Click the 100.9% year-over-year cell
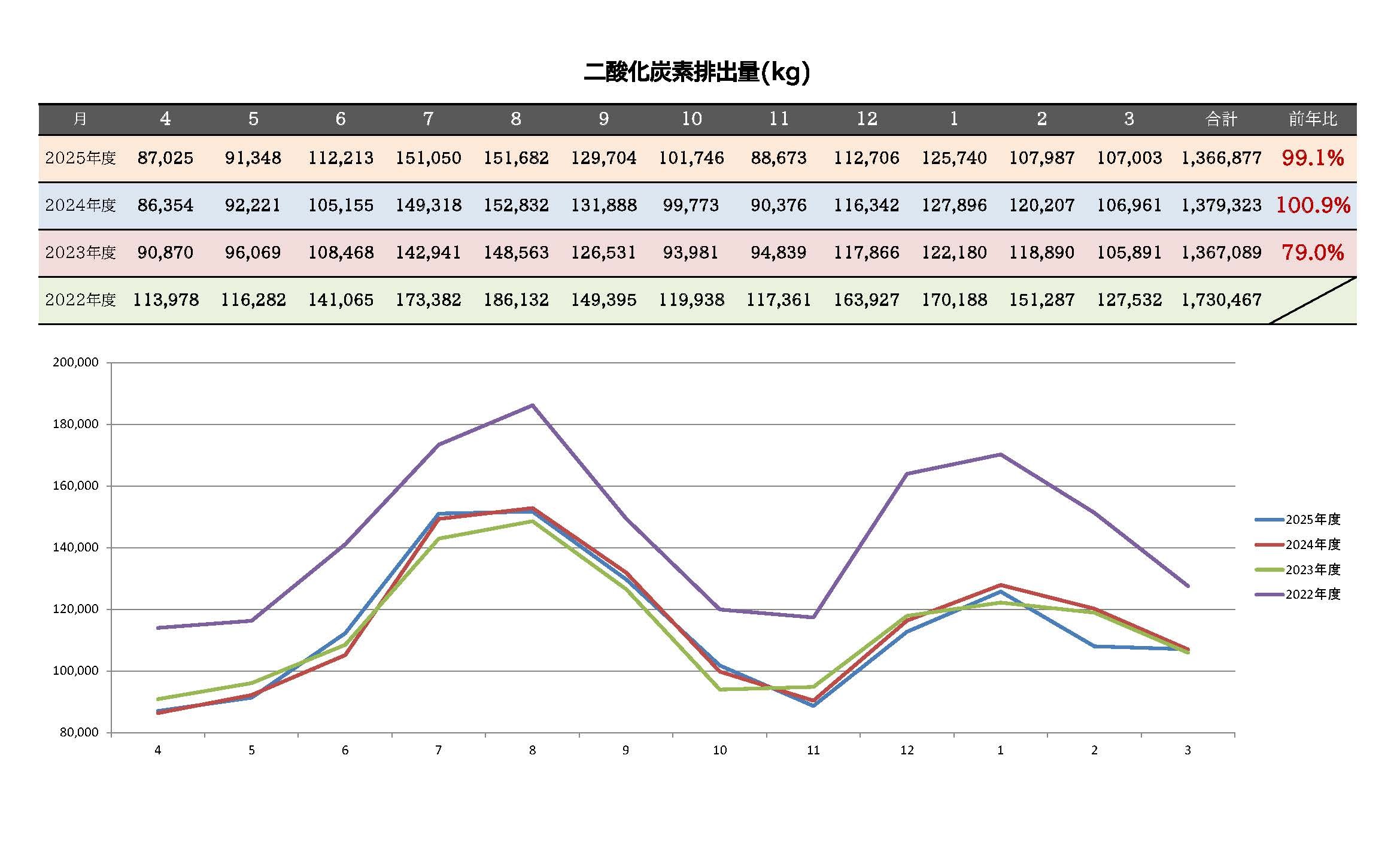The image size is (1400, 843). pos(1313,205)
